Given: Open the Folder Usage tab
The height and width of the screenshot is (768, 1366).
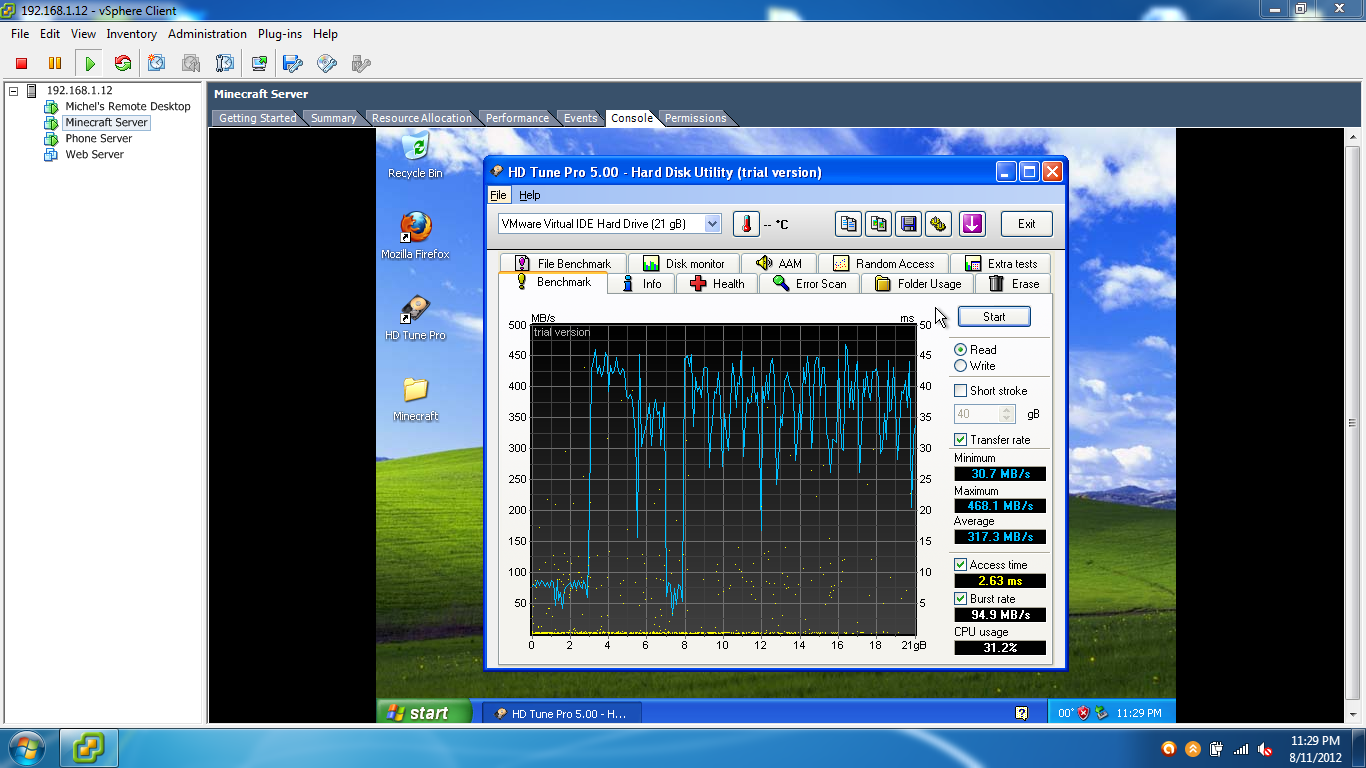Looking at the screenshot, I should 917,284.
